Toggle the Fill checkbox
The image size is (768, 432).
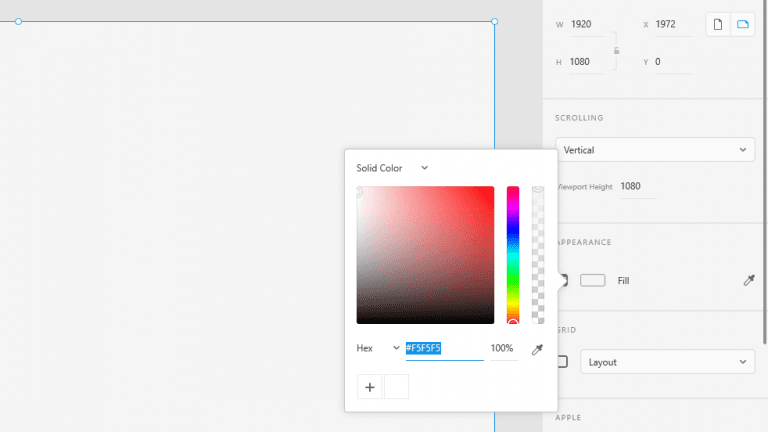pos(563,280)
